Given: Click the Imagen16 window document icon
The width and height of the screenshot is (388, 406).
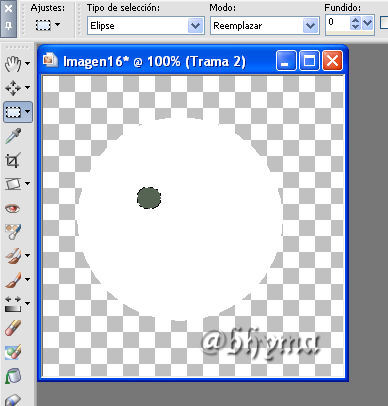Looking at the screenshot, I should point(50,60).
